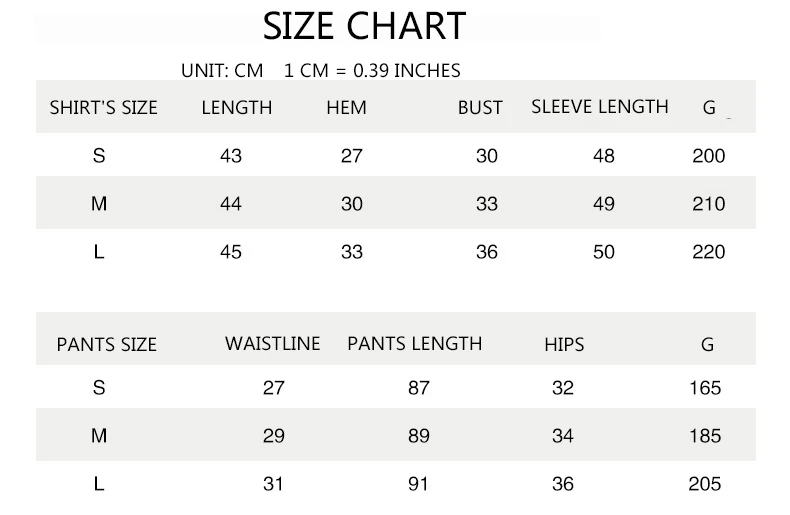Select the PANTS SIZE column header
790x515 pixels.
tap(107, 345)
